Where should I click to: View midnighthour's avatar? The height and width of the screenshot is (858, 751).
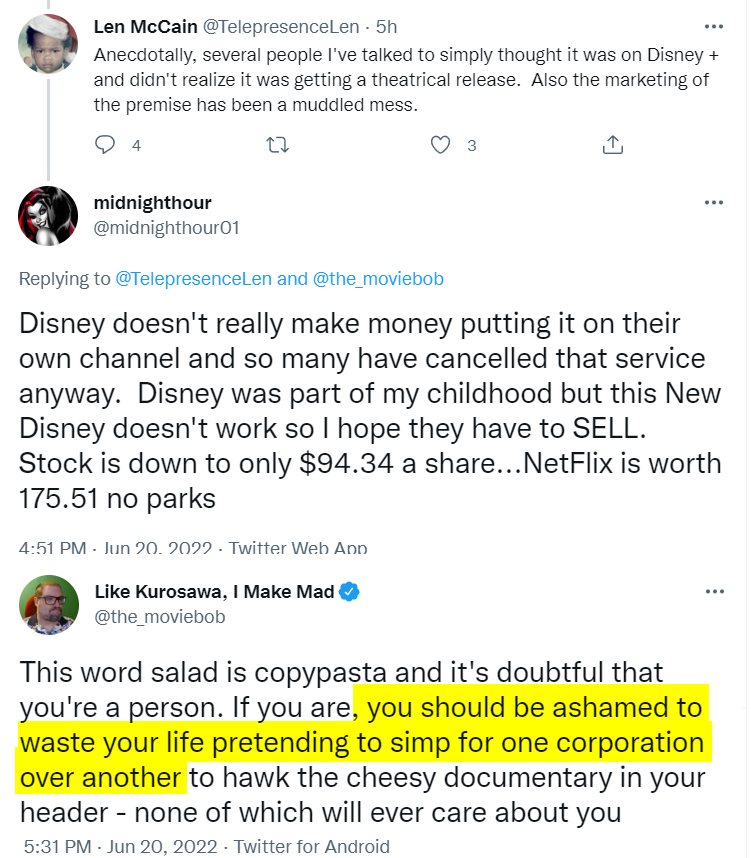[x=48, y=215]
